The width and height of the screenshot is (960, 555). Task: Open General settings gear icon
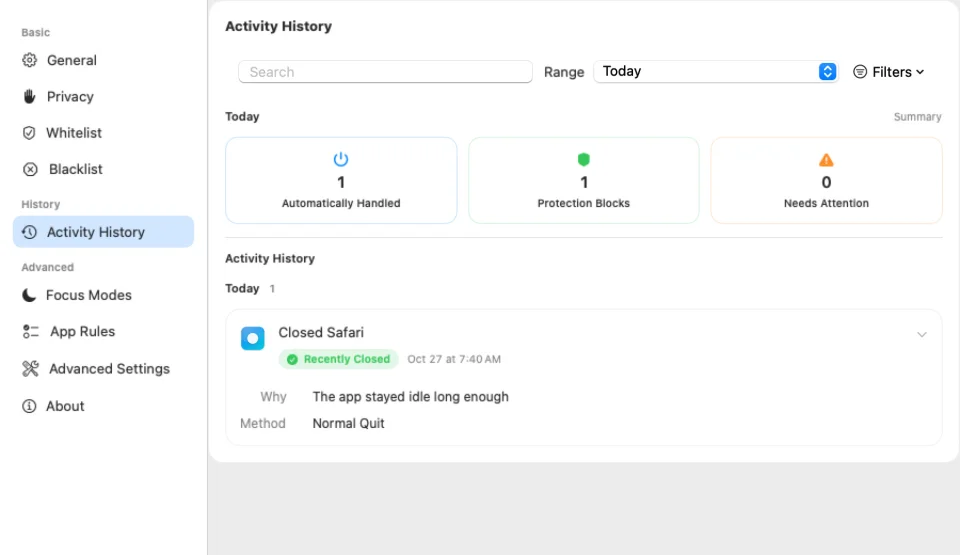point(29,60)
